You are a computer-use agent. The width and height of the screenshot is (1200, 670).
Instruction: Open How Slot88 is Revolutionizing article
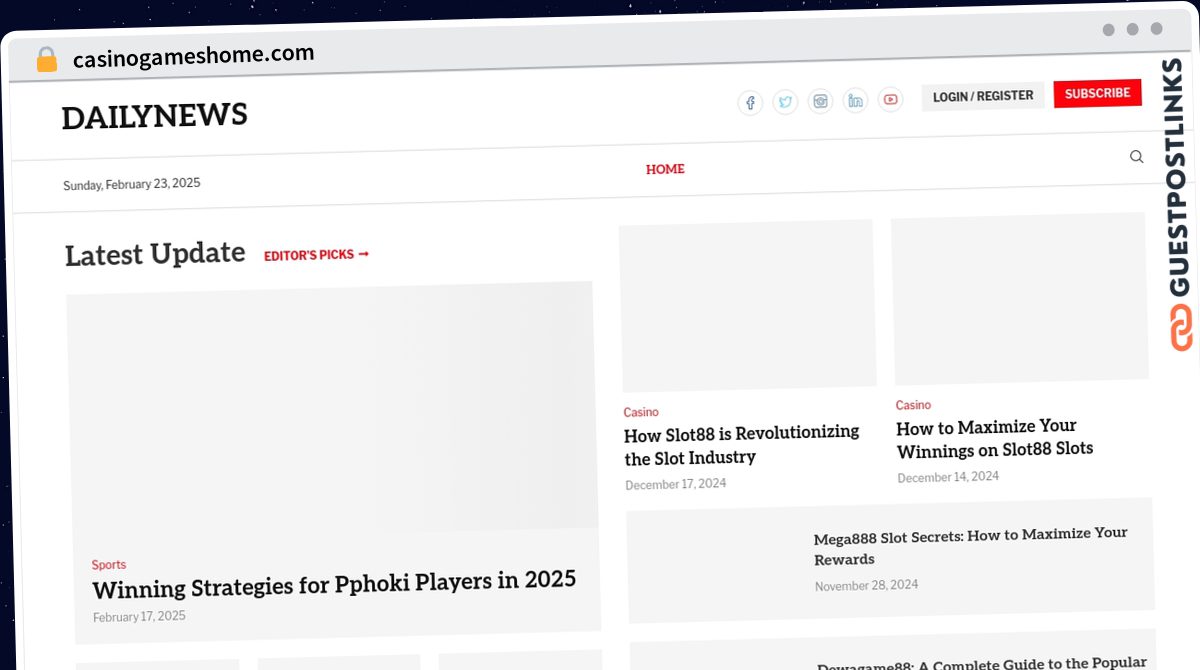(x=741, y=445)
